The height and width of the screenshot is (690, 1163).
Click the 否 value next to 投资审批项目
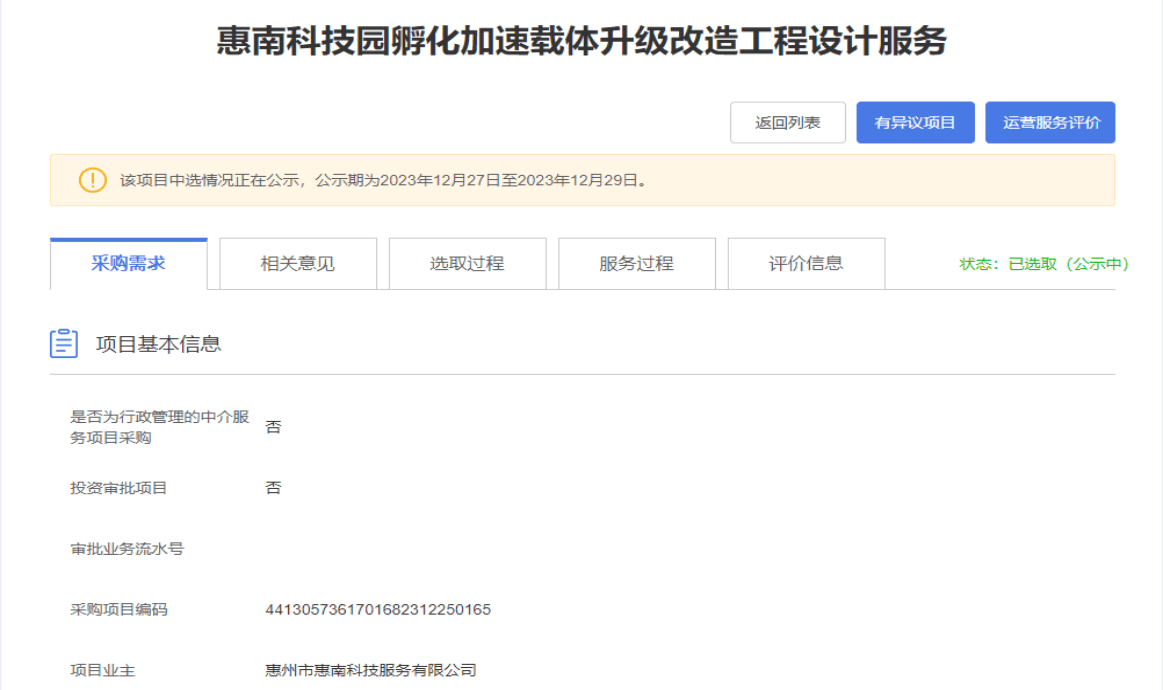coord(273,488)
